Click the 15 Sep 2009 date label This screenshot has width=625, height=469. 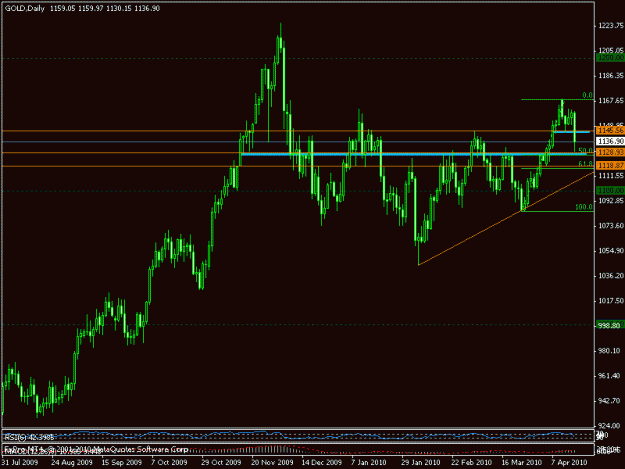click(122, 462)
